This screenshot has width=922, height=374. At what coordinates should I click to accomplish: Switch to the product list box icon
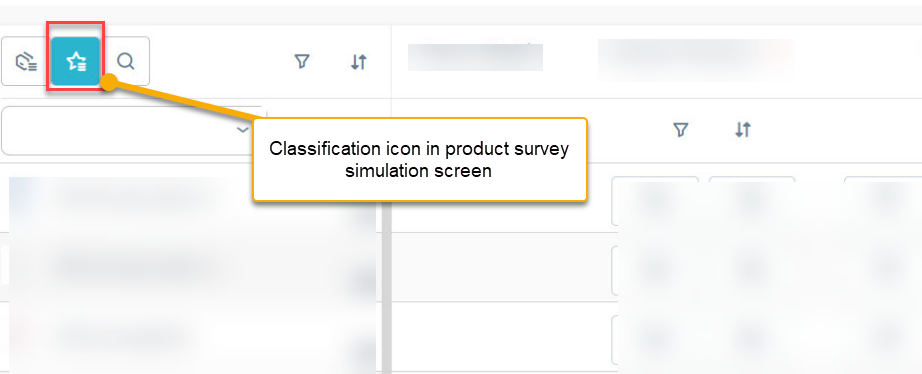(x=26, y=61)
